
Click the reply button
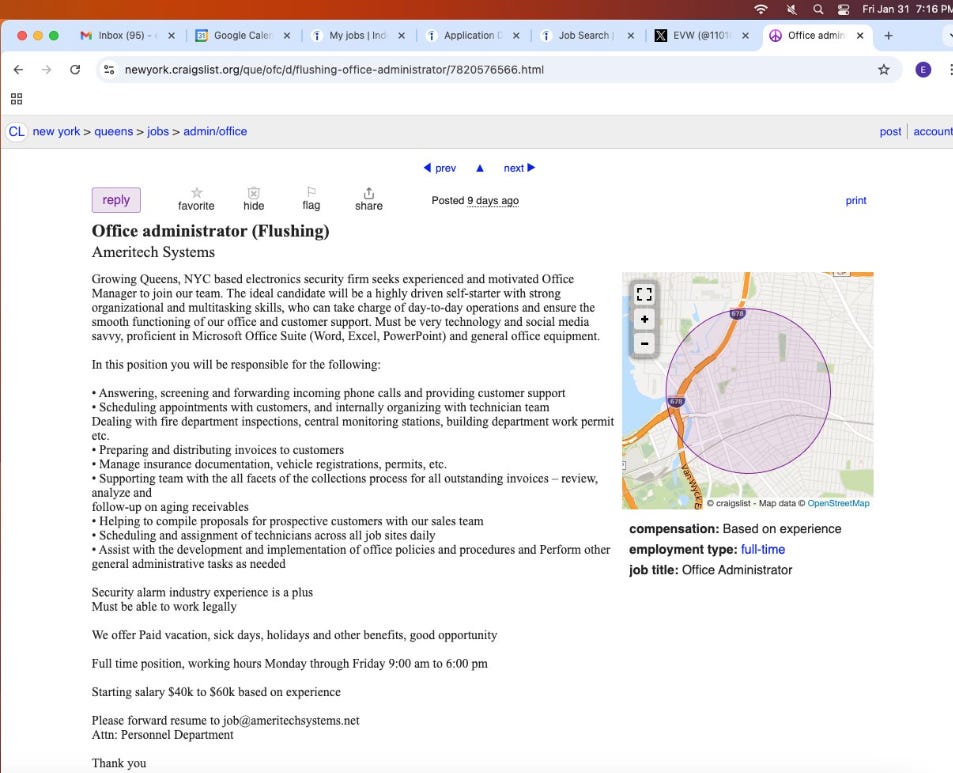(116, 200)
